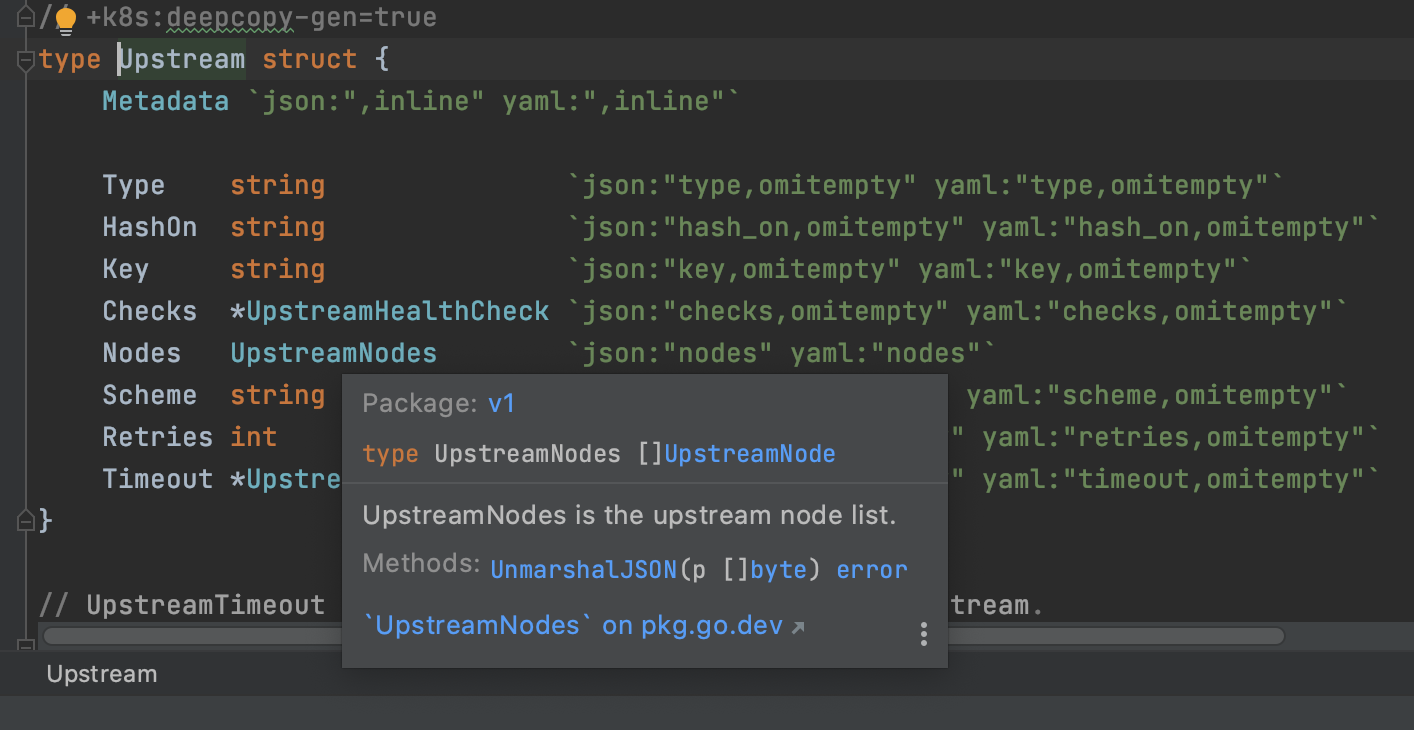Click the Upstream breadcrumb at the bottom

(102, 674)
